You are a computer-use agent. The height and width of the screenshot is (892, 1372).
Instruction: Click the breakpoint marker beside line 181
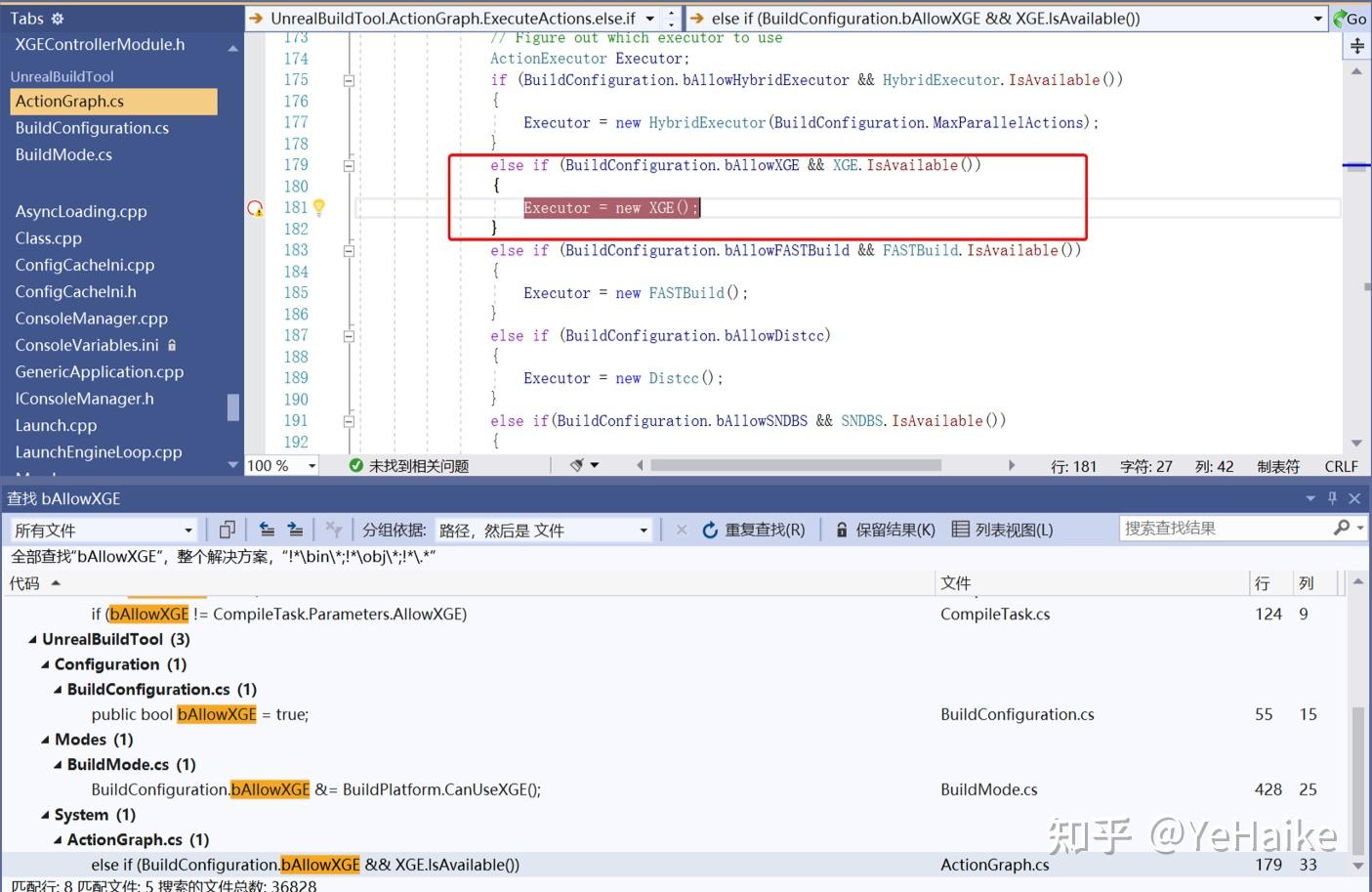[255, 208]
